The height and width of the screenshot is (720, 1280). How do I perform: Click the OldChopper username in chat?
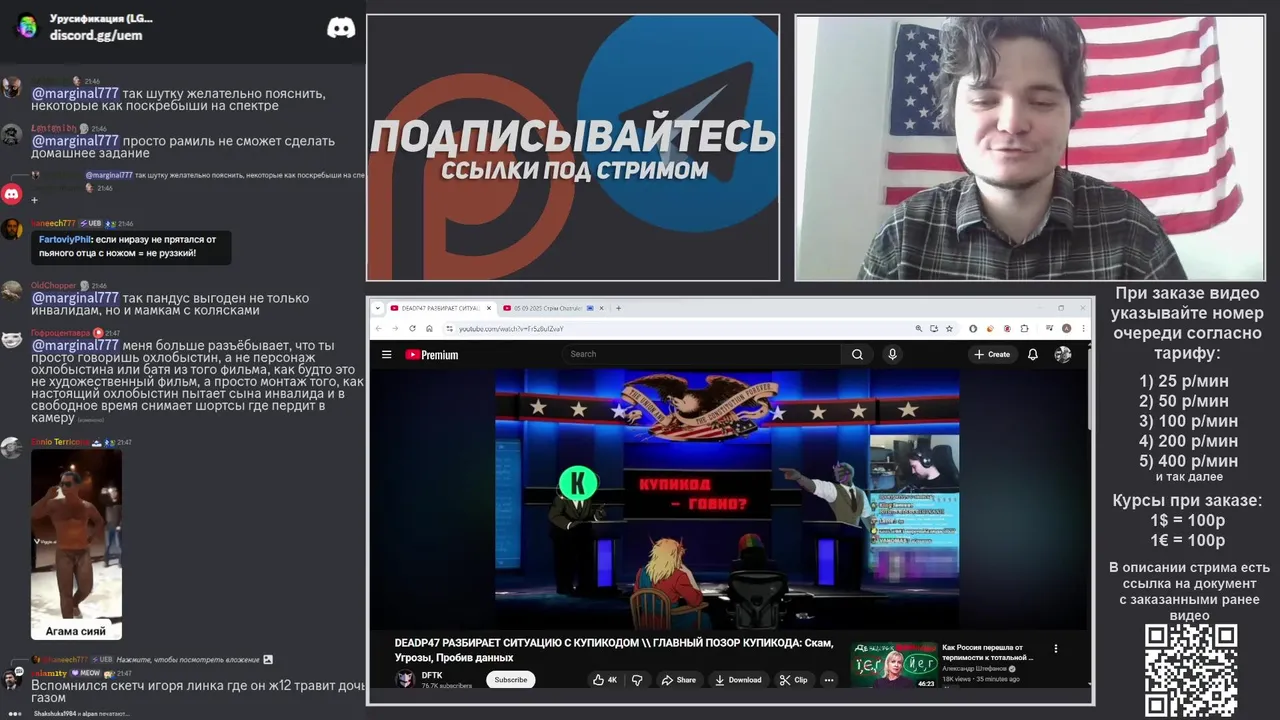click(x=53, y=286)
